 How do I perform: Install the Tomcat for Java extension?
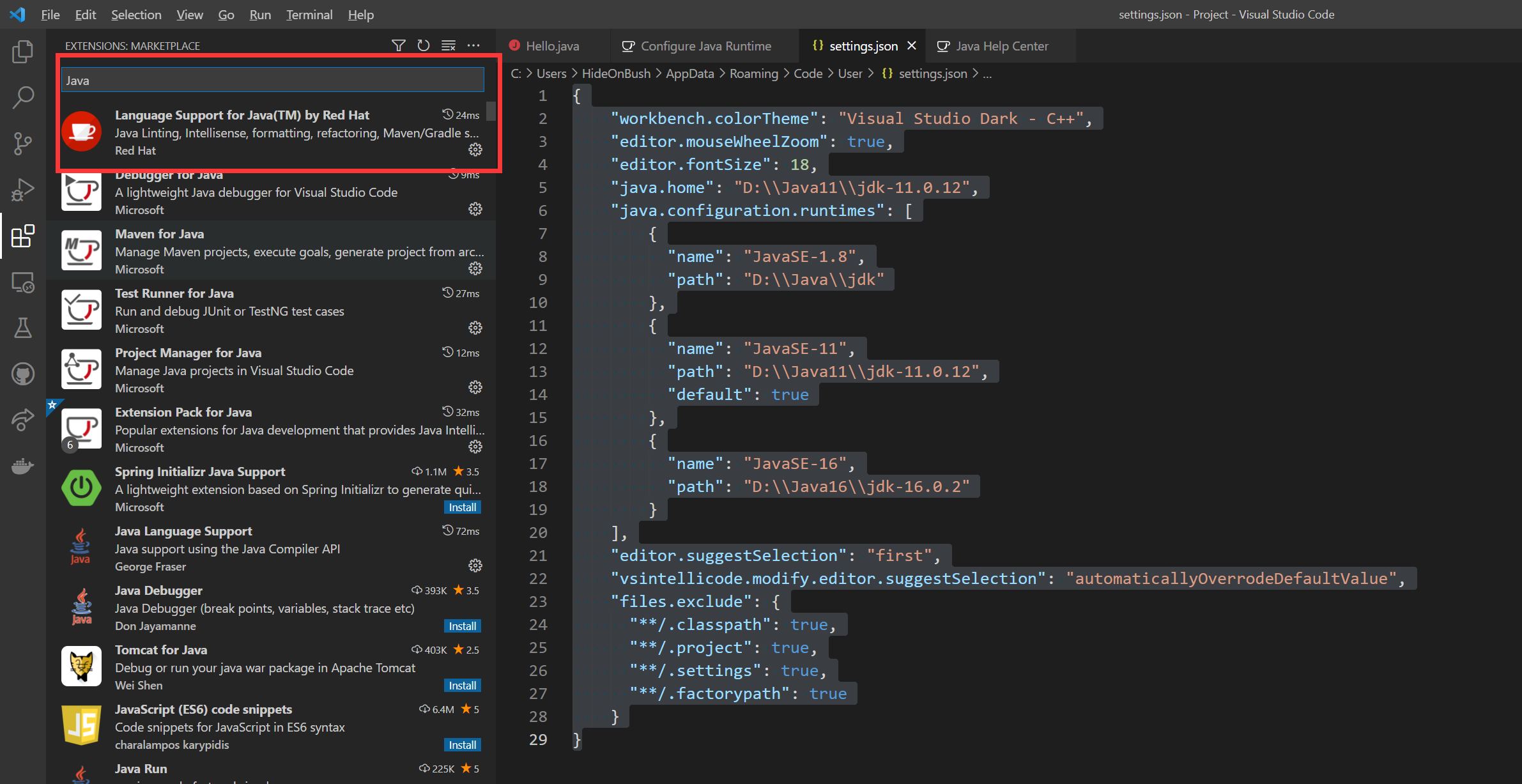(462, 686)
